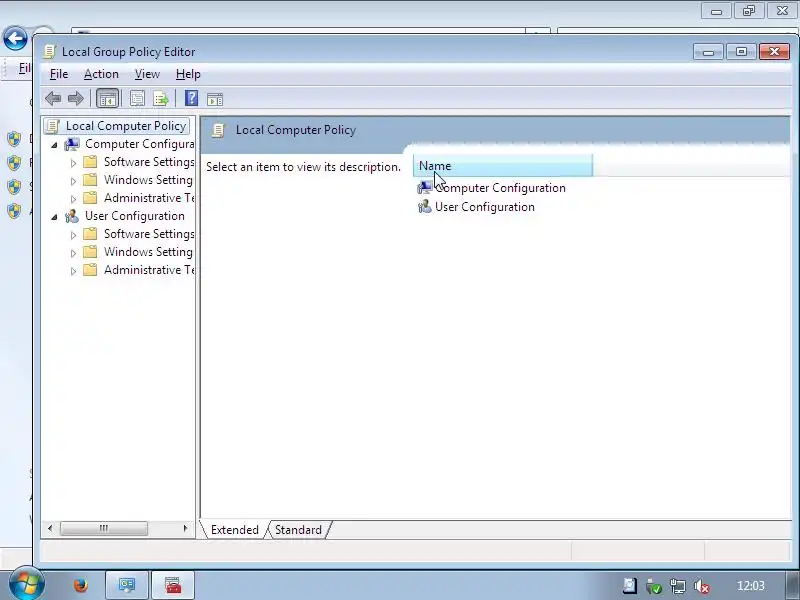The width and height of the screenshot is (800, 600).
Task: Click the back arrow in the background window
Action: pos(15,38)
